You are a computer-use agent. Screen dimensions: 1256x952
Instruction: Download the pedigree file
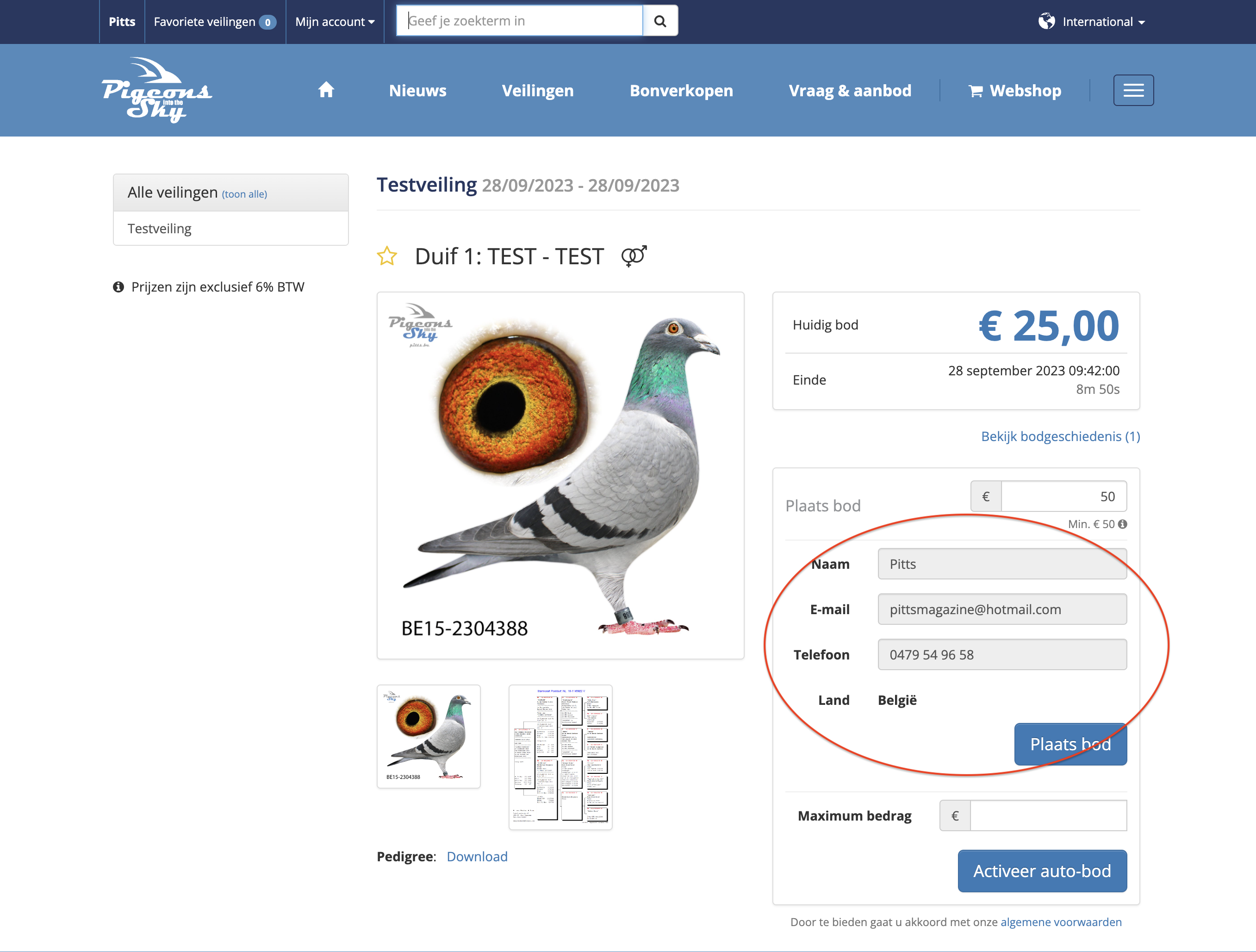point(477,856)
